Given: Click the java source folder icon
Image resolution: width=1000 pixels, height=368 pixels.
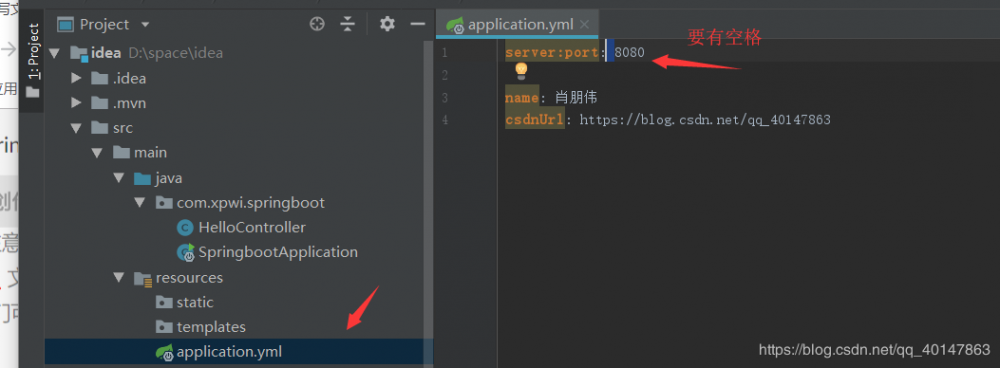Looking at the screenshot, I should [142, 178].
